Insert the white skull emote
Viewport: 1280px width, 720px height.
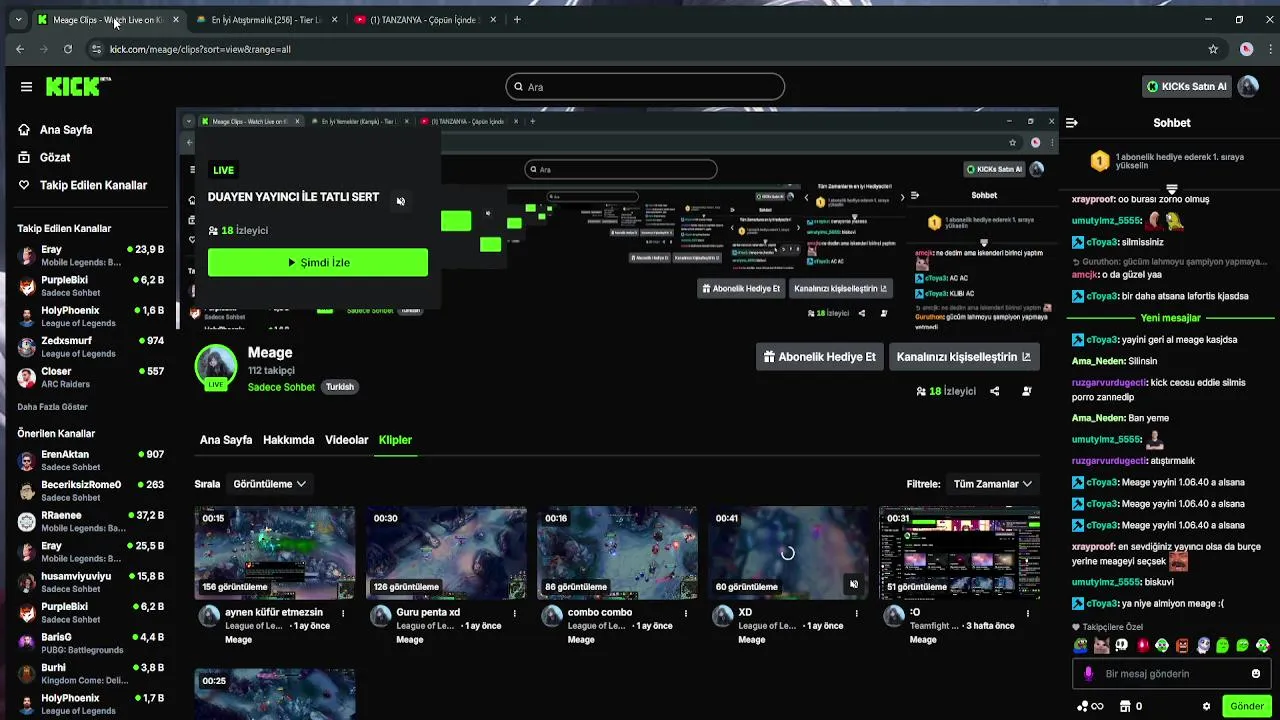point(1121,646)
